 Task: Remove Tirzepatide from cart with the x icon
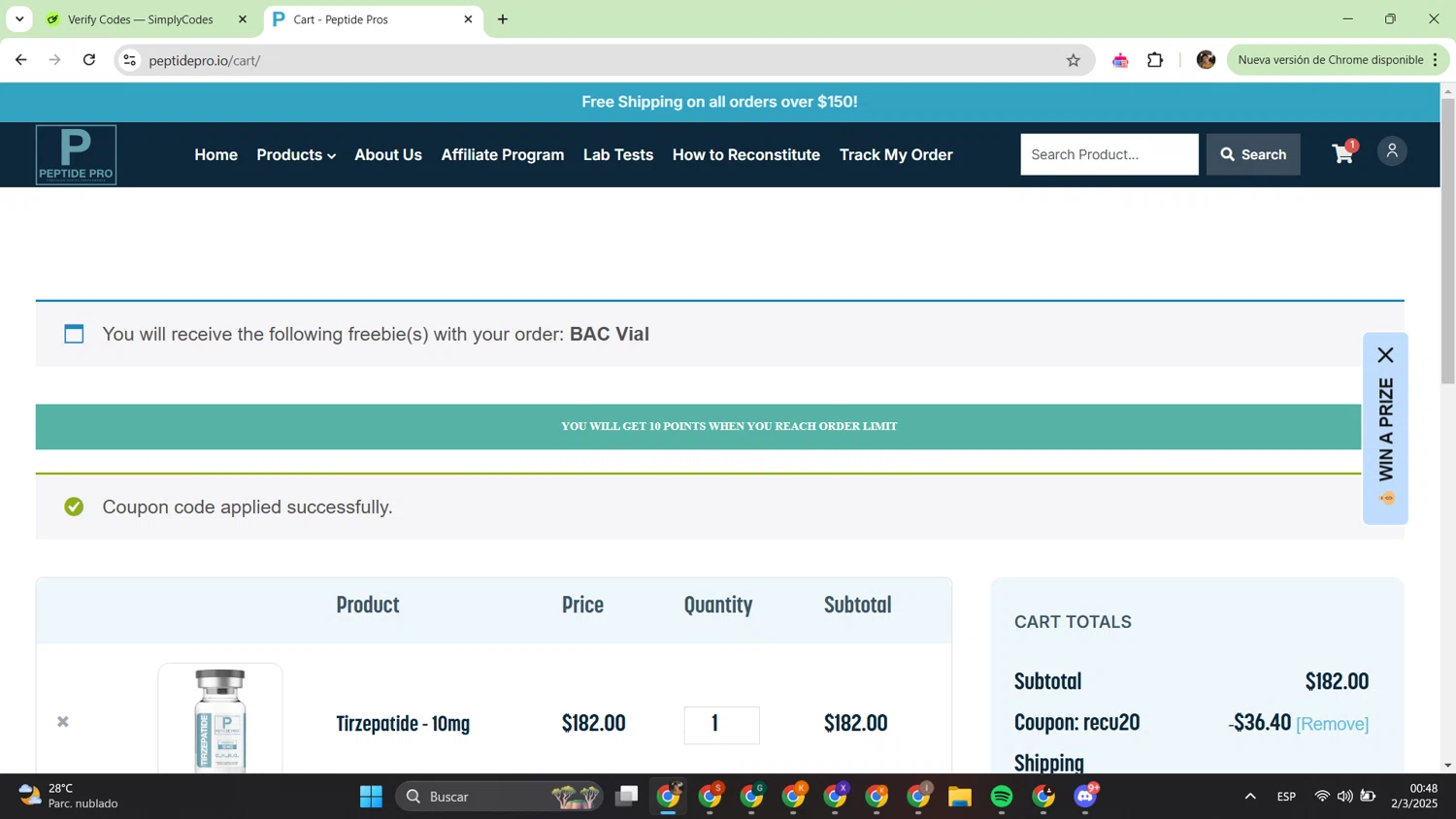coord(63,722)
